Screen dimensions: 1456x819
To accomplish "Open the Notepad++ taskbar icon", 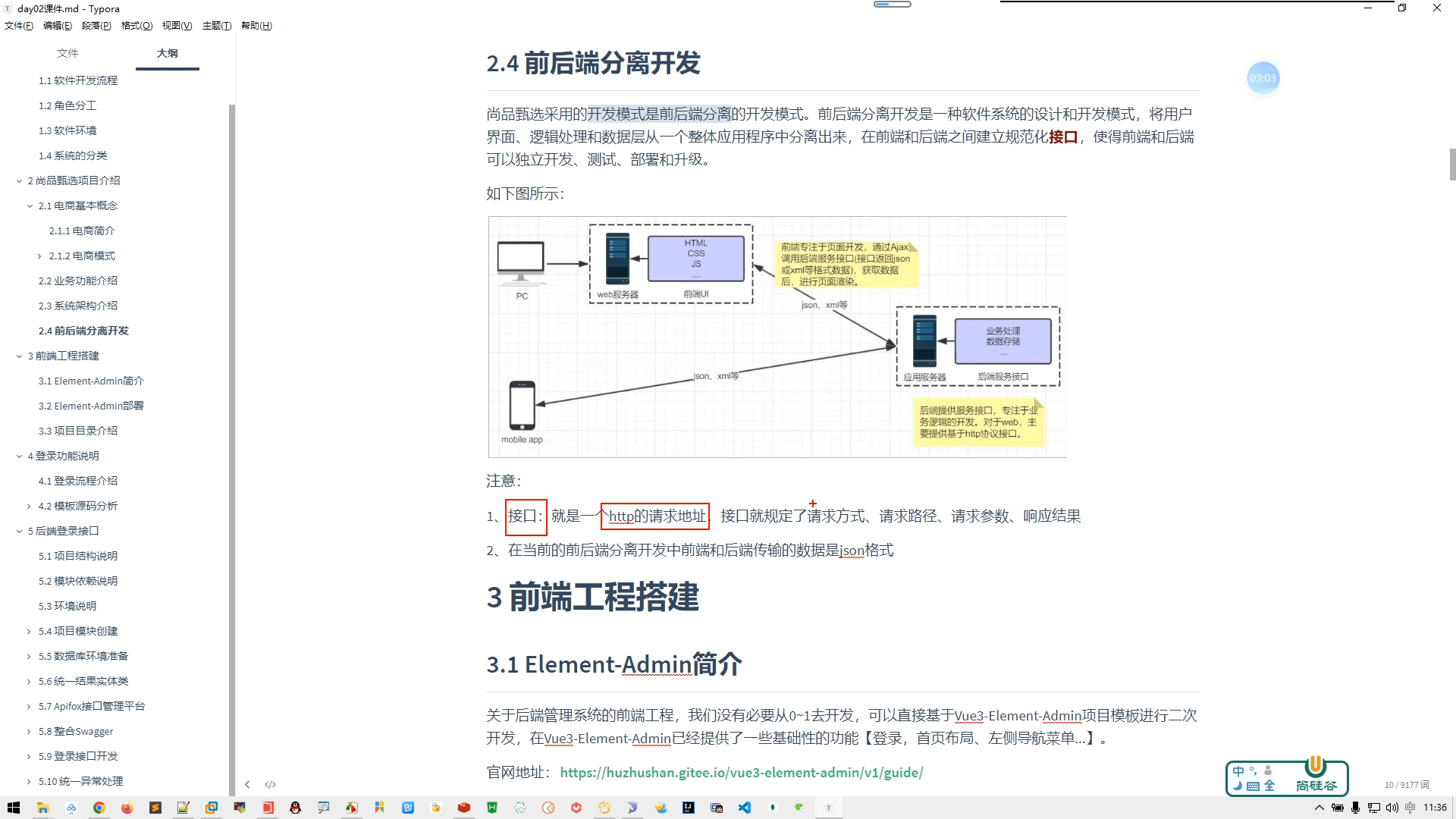I will [x=183, y=808].
